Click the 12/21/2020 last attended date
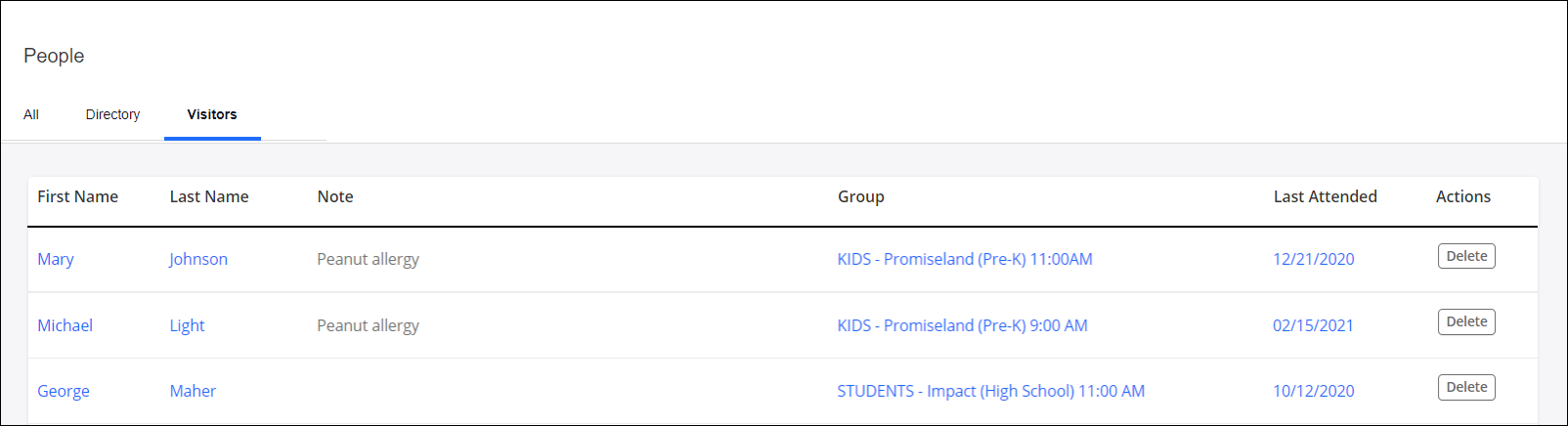This screenshot has width=1568, height=426. (1313, 259)
